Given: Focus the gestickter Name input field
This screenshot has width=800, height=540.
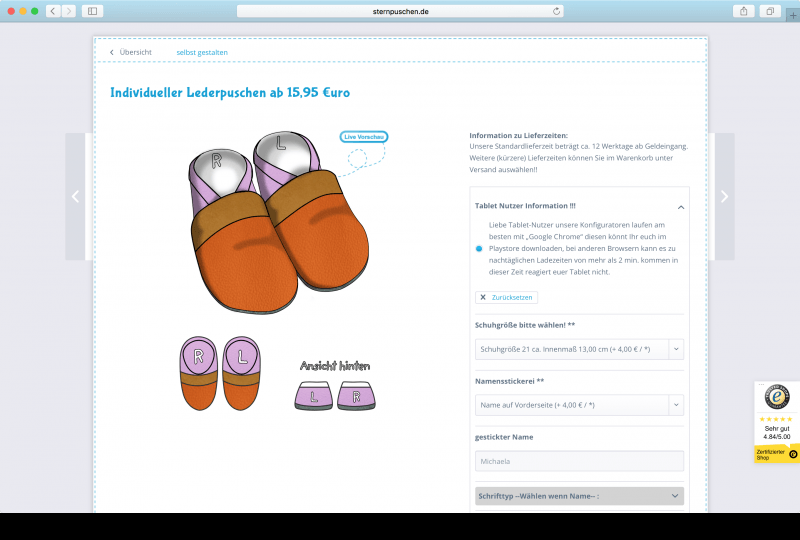Looking at the screenshot, I should [579, 461].
